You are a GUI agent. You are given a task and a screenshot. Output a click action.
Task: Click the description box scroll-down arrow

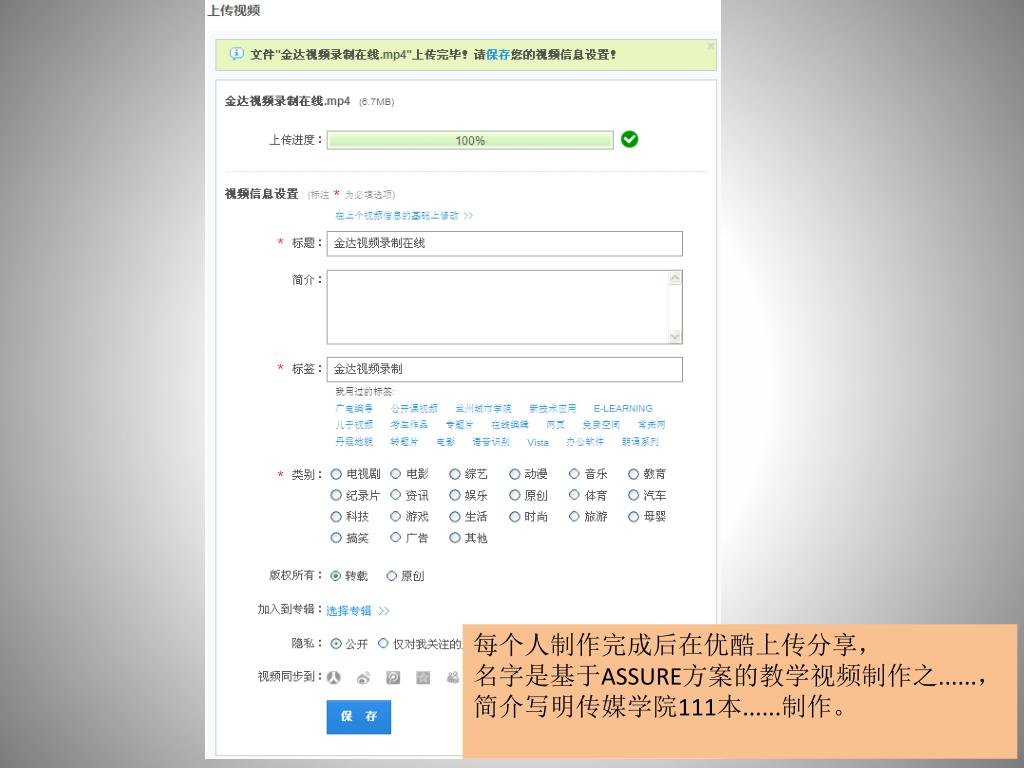(675, 336)
